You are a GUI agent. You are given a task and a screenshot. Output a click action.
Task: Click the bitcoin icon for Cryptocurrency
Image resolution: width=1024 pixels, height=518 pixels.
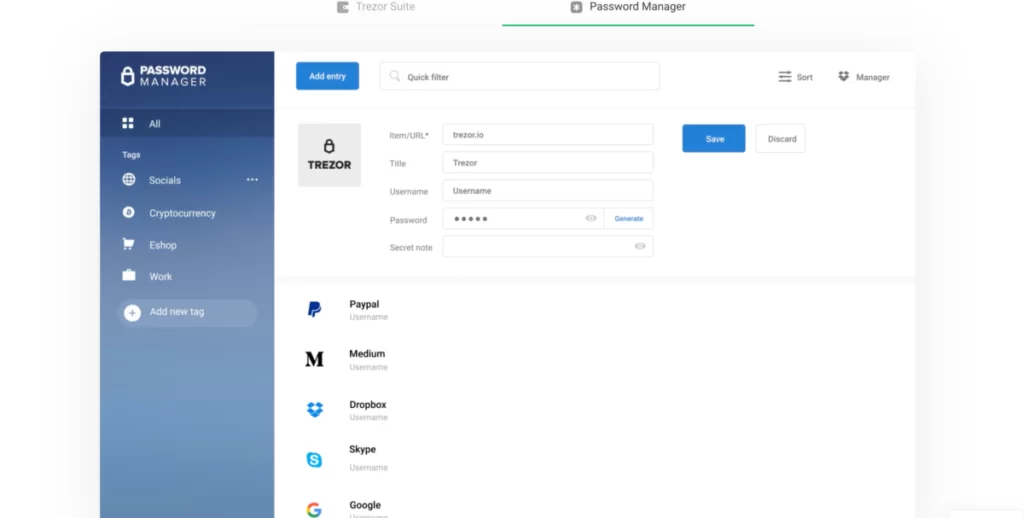pyautogui.click(x=129, y=212)
